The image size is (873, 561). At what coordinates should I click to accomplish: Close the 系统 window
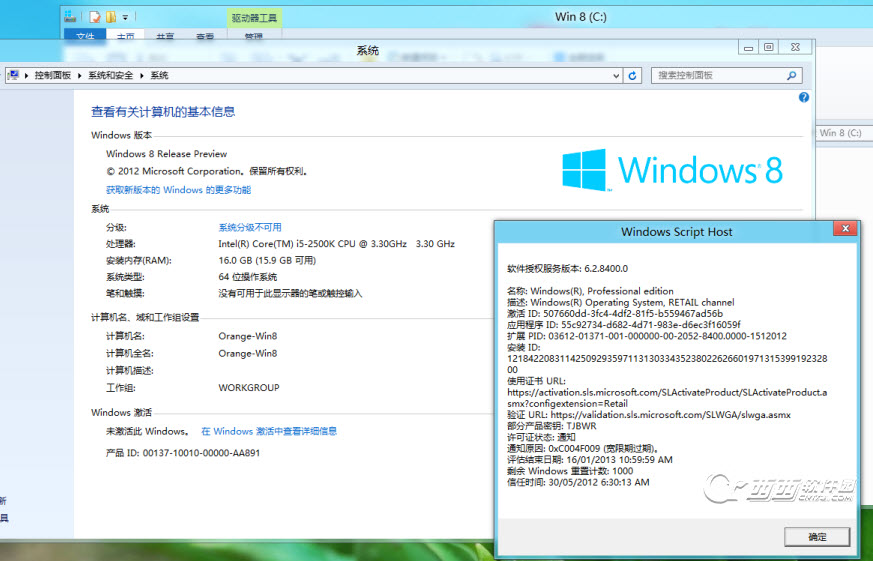tap(796, 47)
